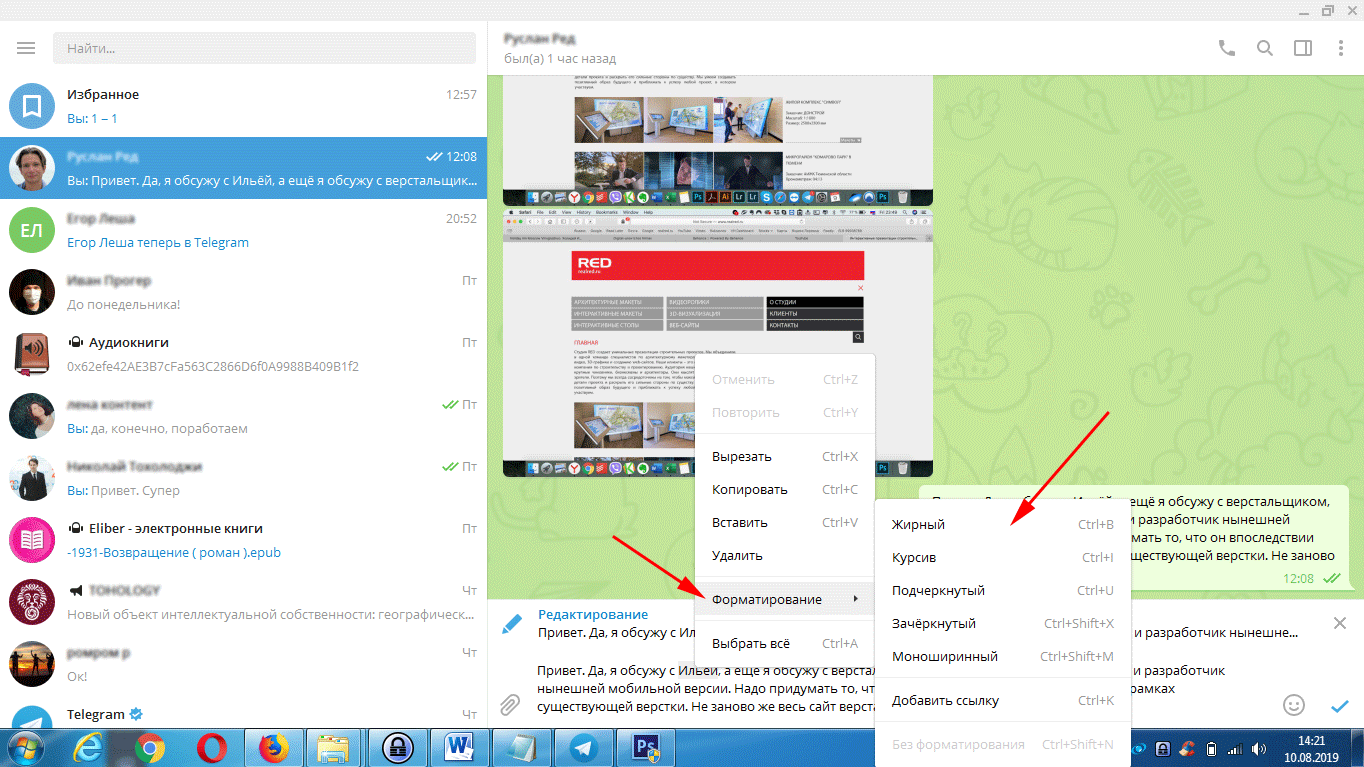Click the paperclip attach file icon

point(510,704)
